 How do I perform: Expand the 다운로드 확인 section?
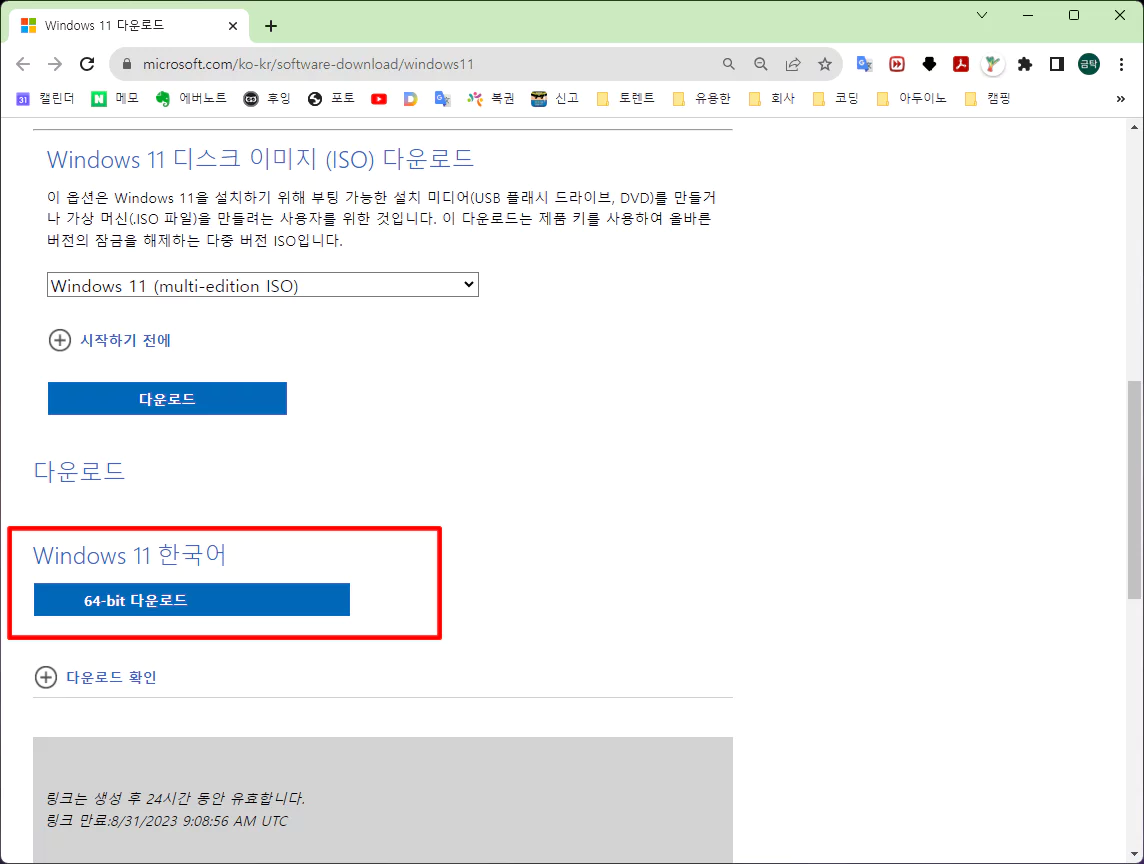tap(96, 677)
